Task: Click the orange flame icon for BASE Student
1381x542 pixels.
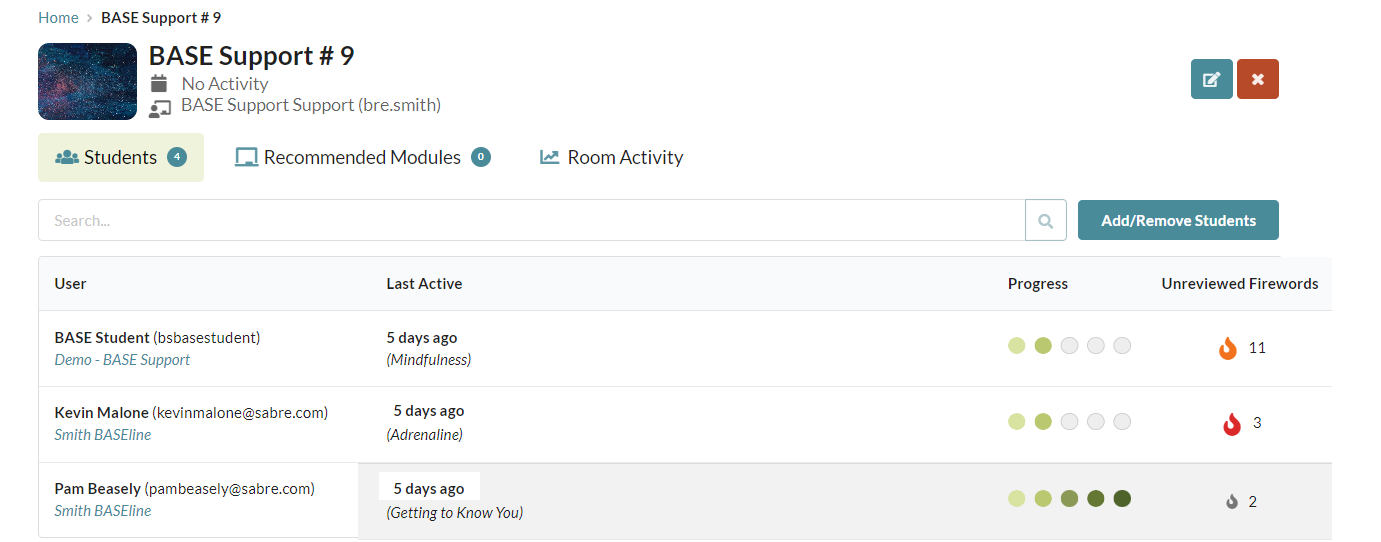Action: (x=1228, y=348)
